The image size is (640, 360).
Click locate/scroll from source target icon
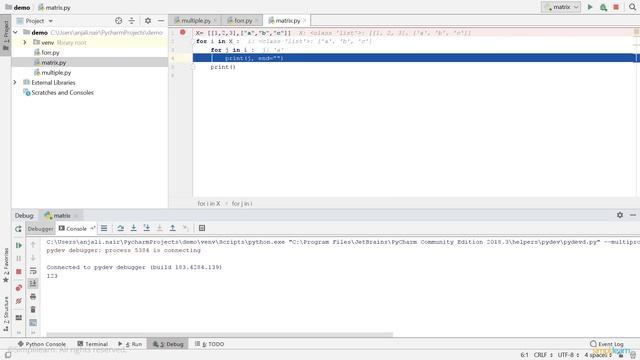[x=118, y=21]
